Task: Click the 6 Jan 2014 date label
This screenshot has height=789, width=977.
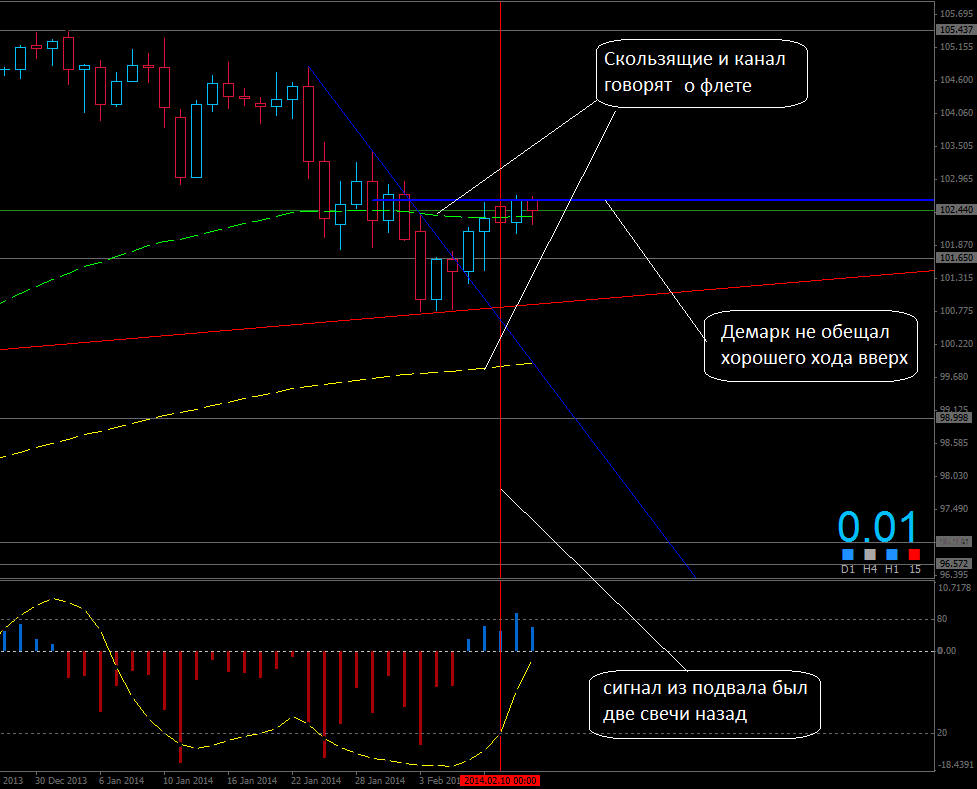Action: click(122, 780)
